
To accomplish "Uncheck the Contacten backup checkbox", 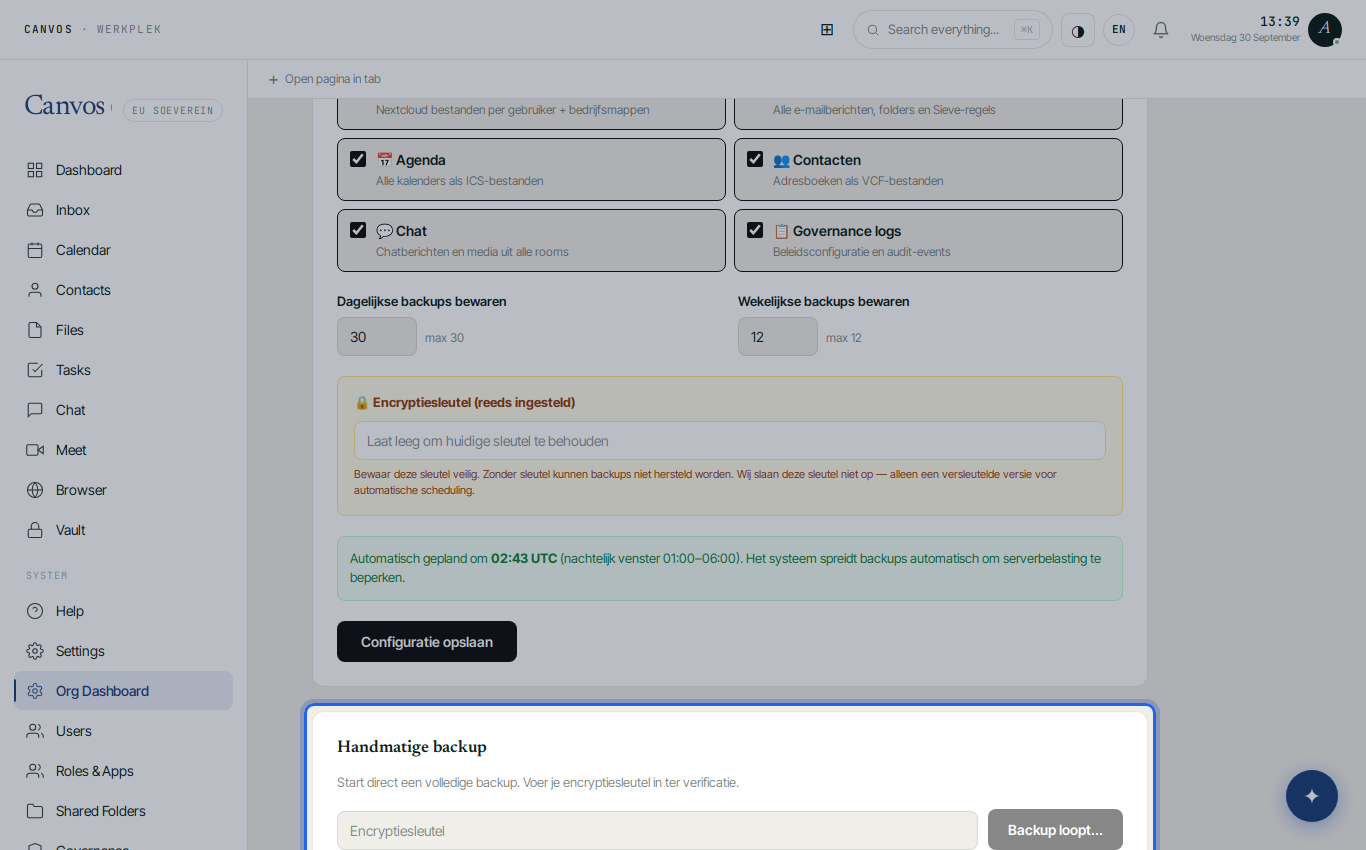I will tap(755, 159).
